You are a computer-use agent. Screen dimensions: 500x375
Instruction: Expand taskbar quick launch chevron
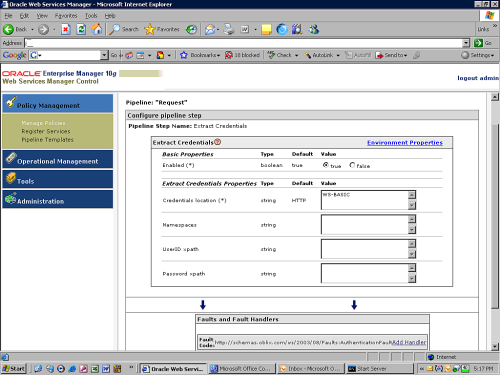pyautogui.click(x=131, y=367)
